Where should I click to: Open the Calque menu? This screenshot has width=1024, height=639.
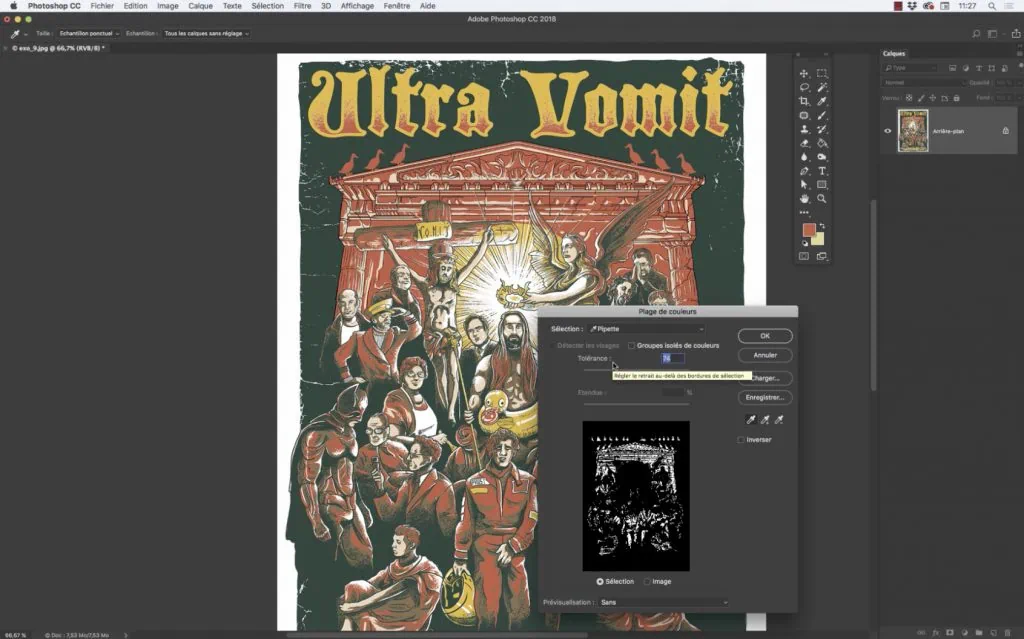point(200,6)
